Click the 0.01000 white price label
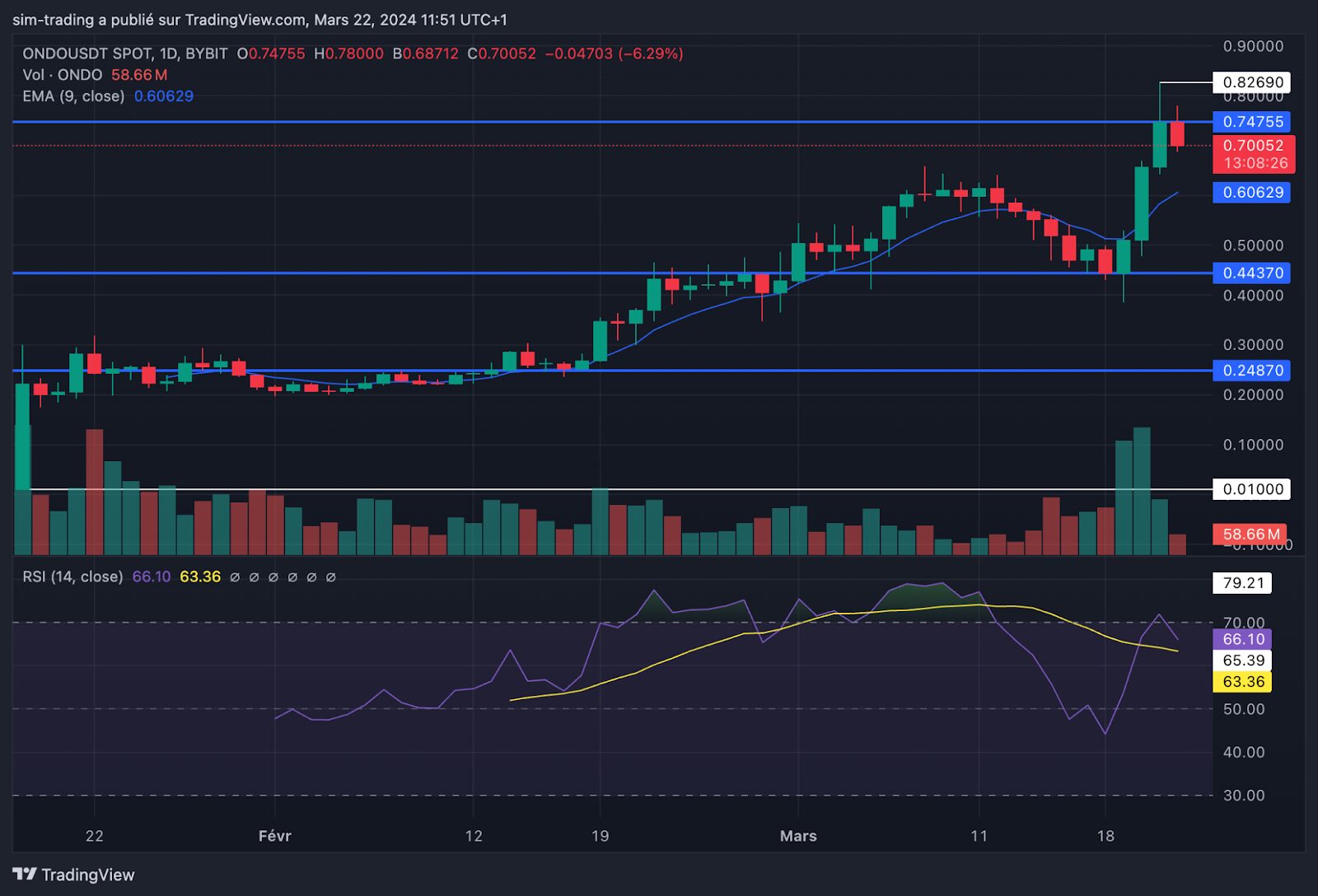This screenshot has width=1318, height=896. tap(1252, 489)
